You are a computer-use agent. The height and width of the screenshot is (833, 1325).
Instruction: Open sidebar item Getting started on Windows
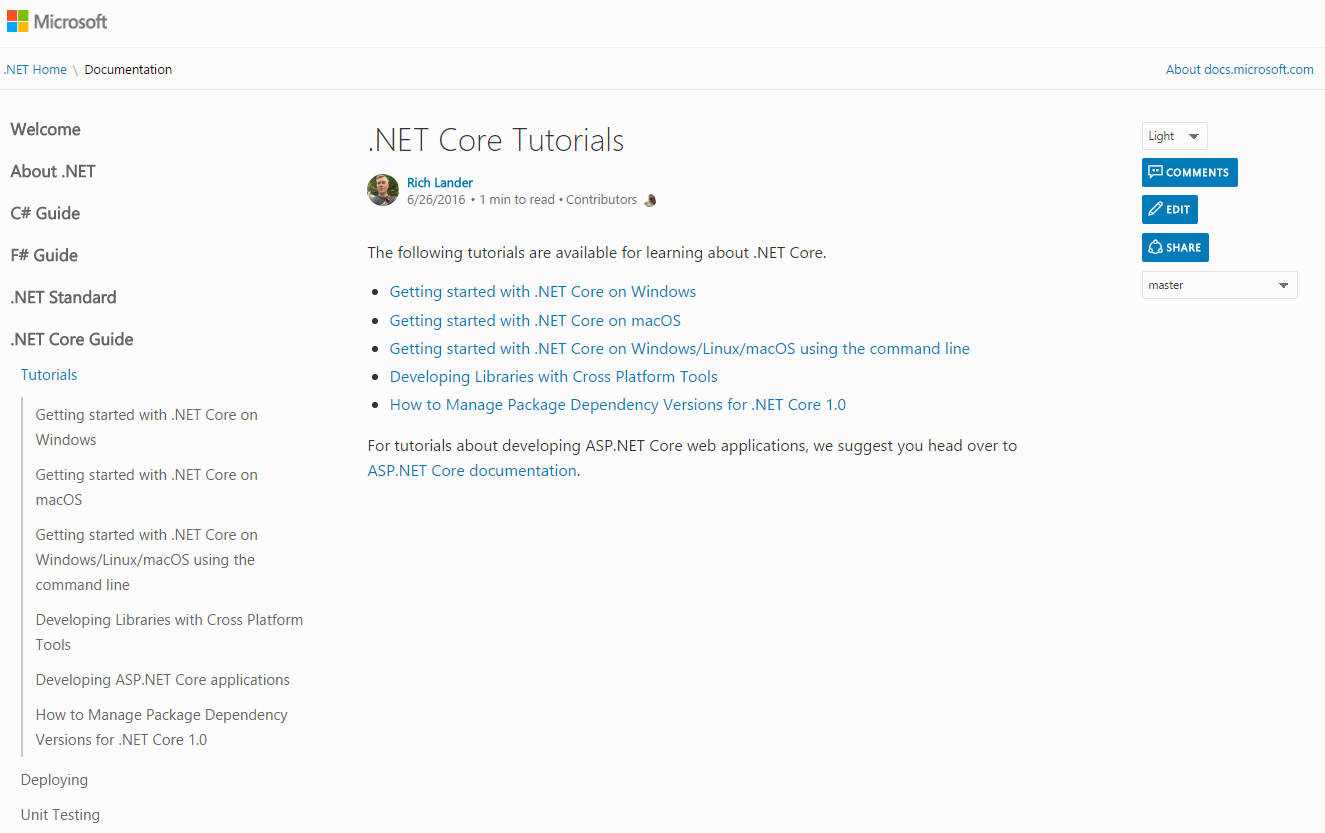click(147, 427)
